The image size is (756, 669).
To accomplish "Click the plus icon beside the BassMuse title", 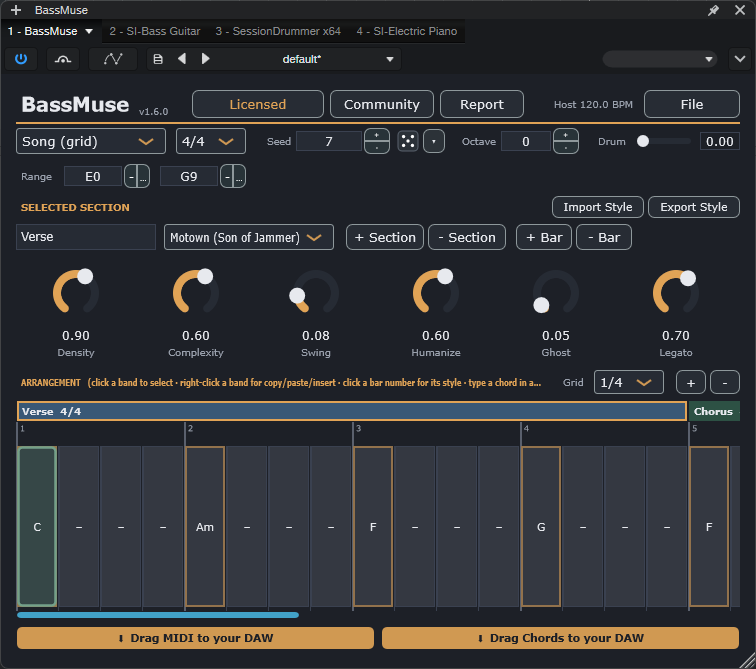I will pos(15,10).
